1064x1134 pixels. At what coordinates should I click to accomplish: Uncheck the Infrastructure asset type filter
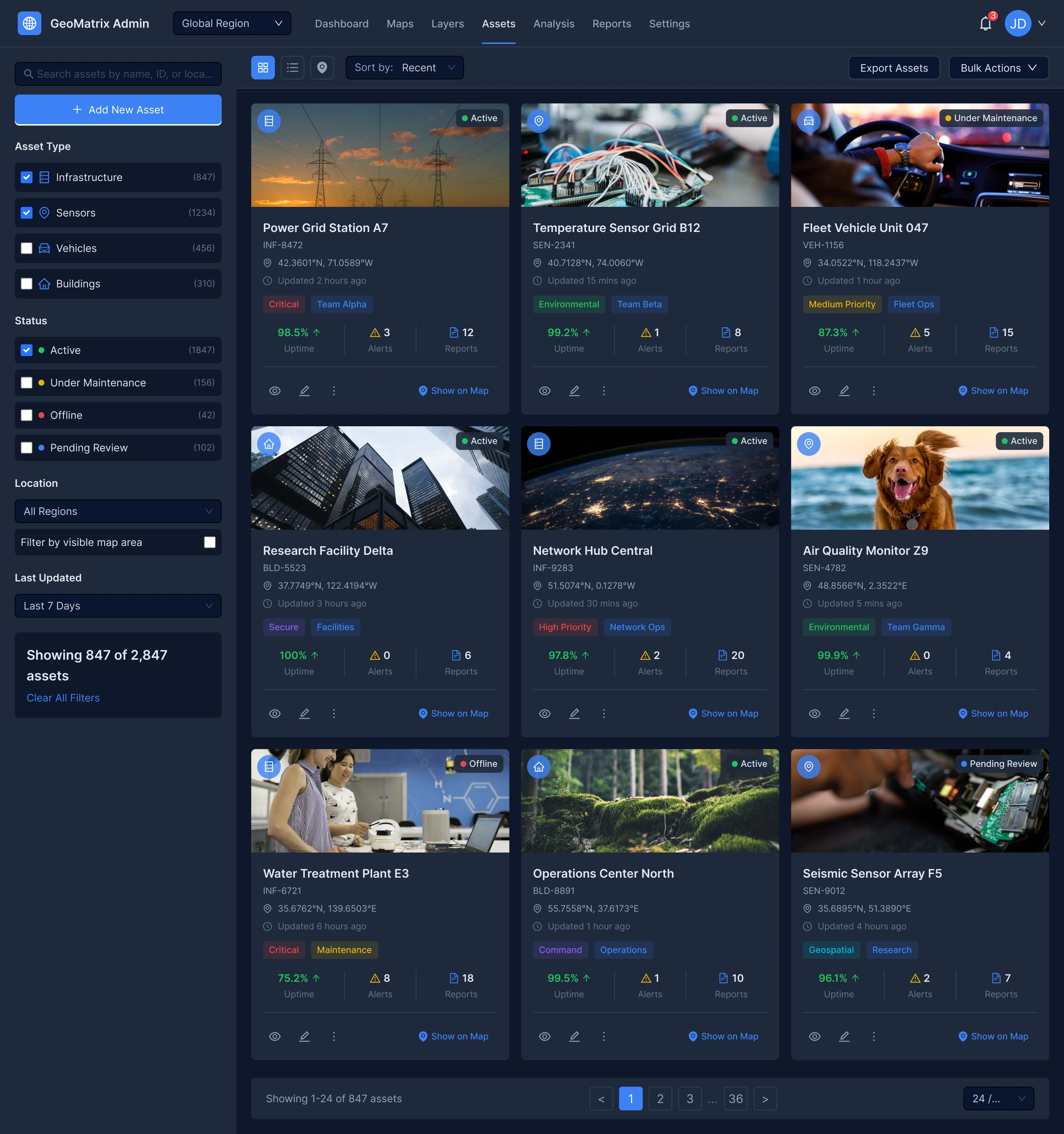pos(26,177)
